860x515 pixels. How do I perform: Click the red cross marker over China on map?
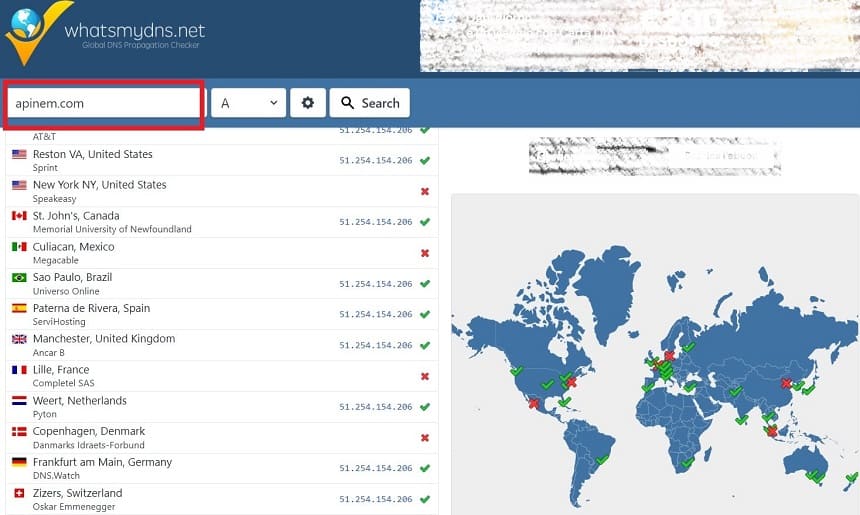tap(787, 383)
